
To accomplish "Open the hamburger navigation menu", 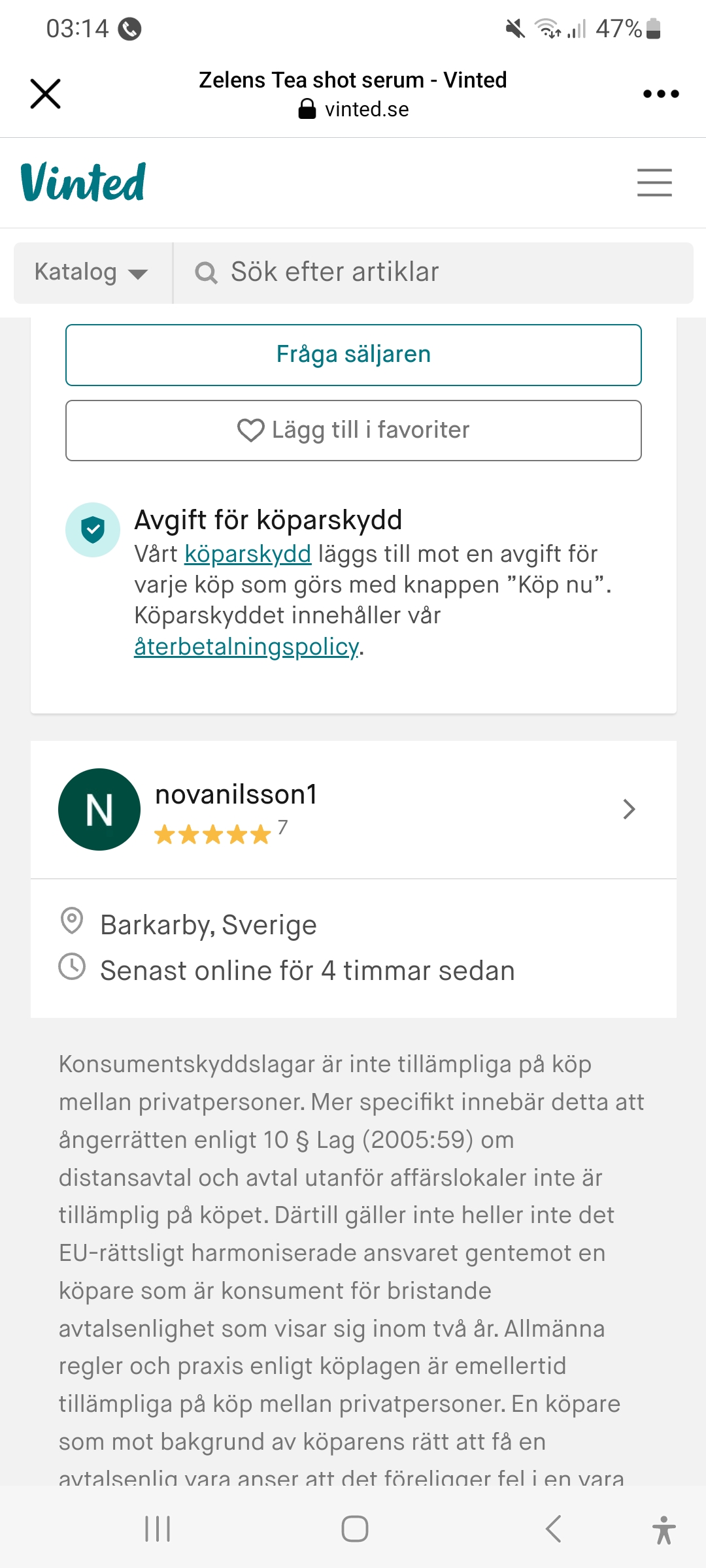I will pyautogui.click(x=654, y=182).
